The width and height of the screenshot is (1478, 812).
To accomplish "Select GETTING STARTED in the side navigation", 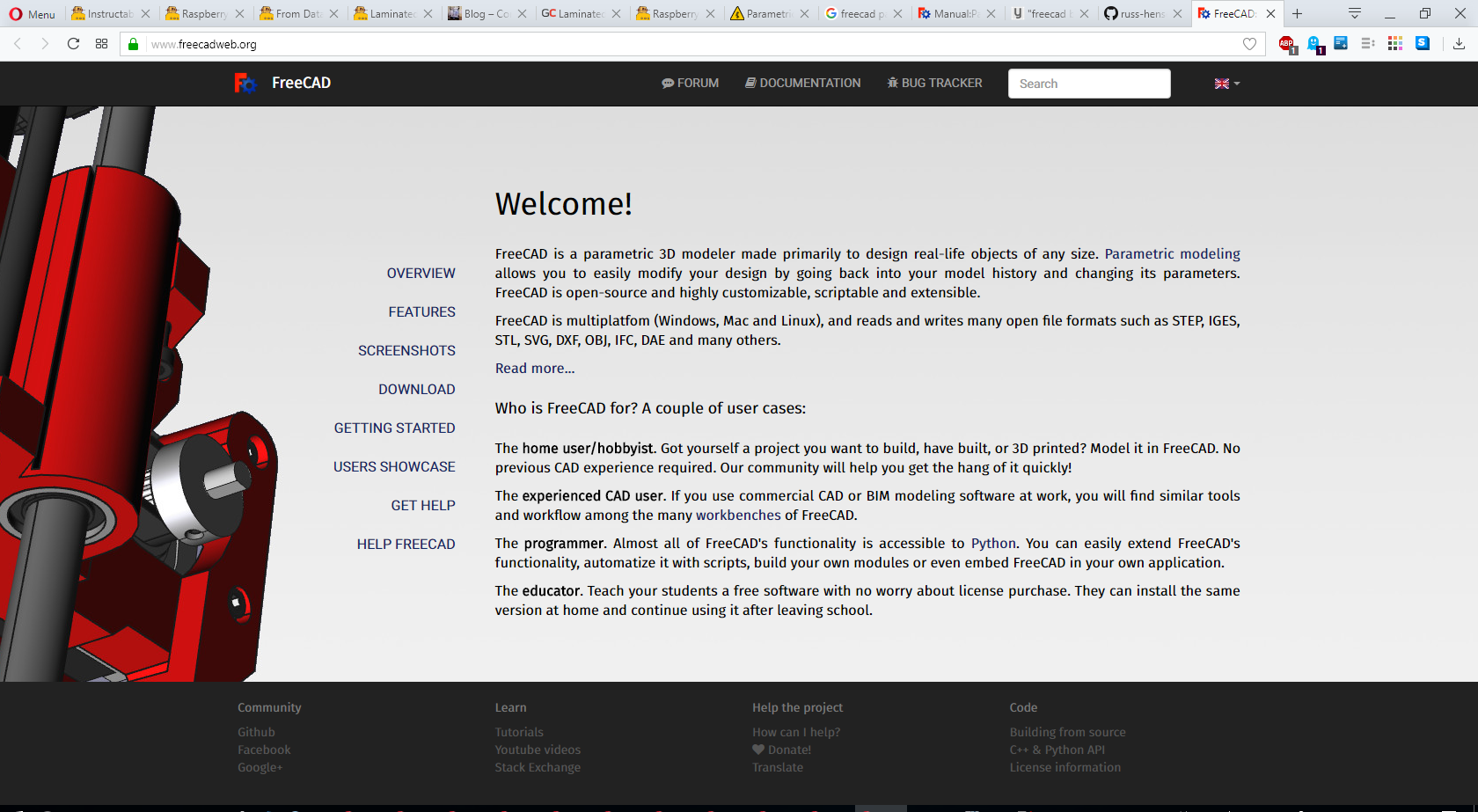I will tap(395, 428).
